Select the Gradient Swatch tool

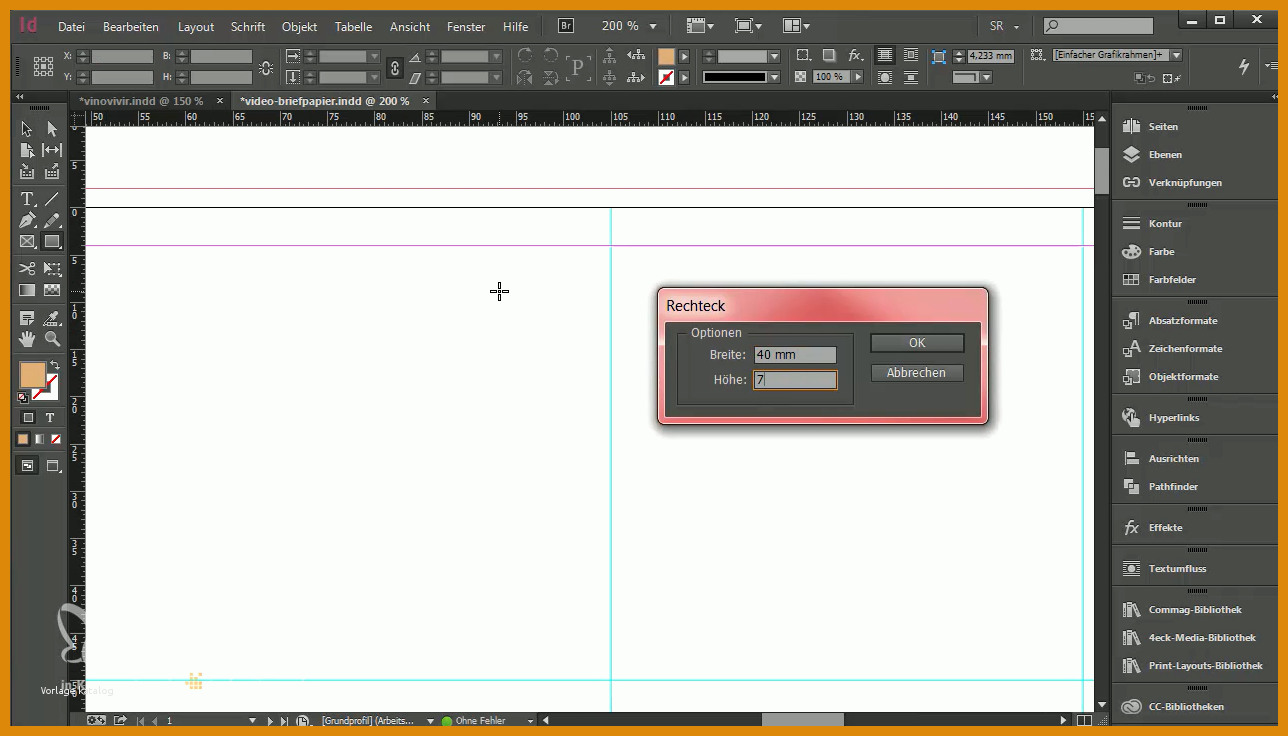(27, 290)
